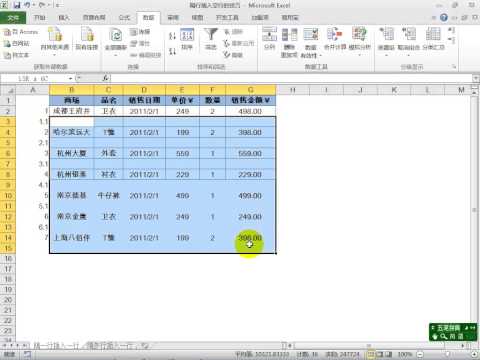480x360 pixels.
Task: Switch to the 页面布局 Page Layout tab
Action: (x=94, y=18)
